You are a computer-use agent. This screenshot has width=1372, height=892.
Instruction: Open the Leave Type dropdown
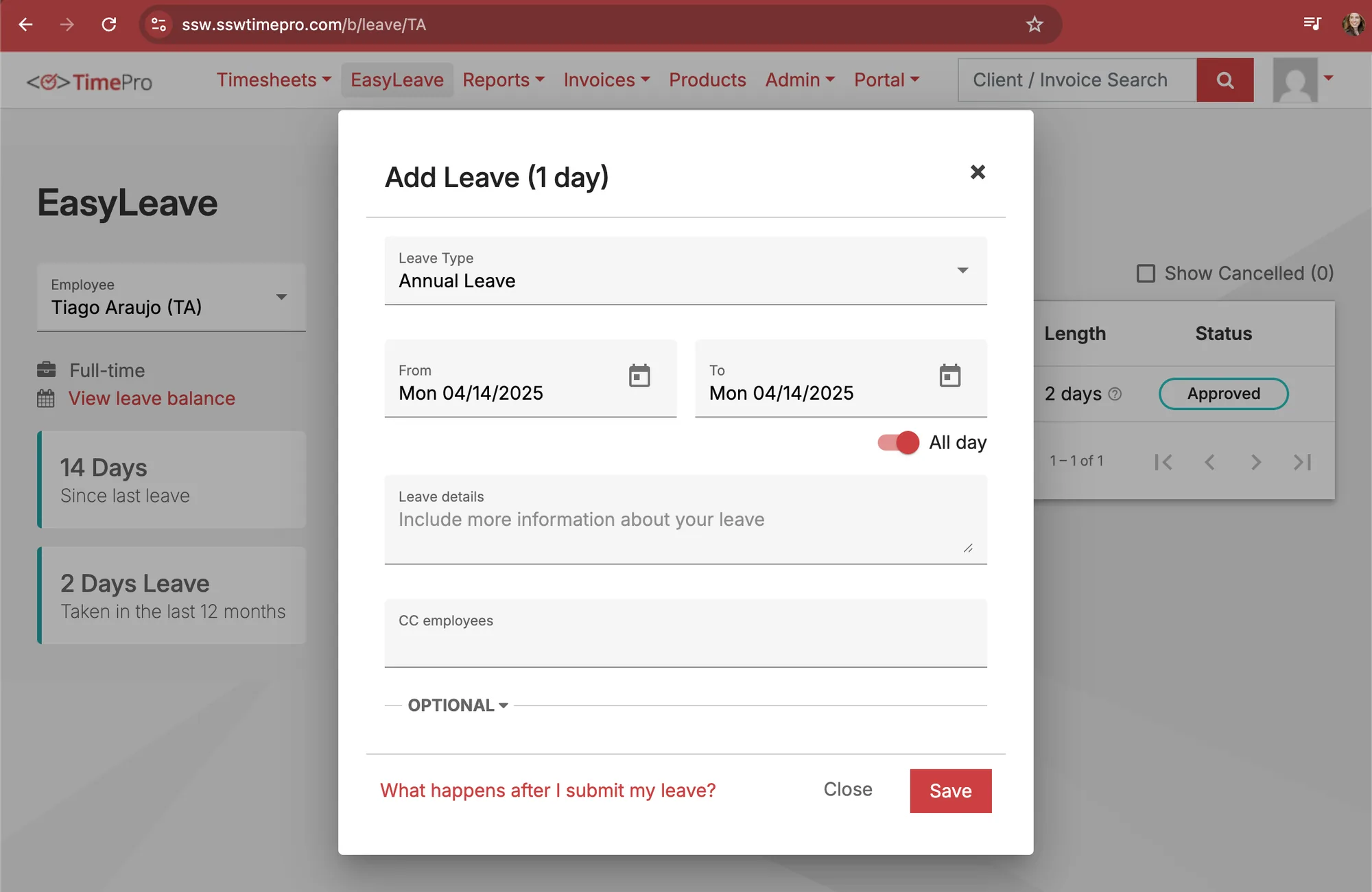click(x=686, y=271)
